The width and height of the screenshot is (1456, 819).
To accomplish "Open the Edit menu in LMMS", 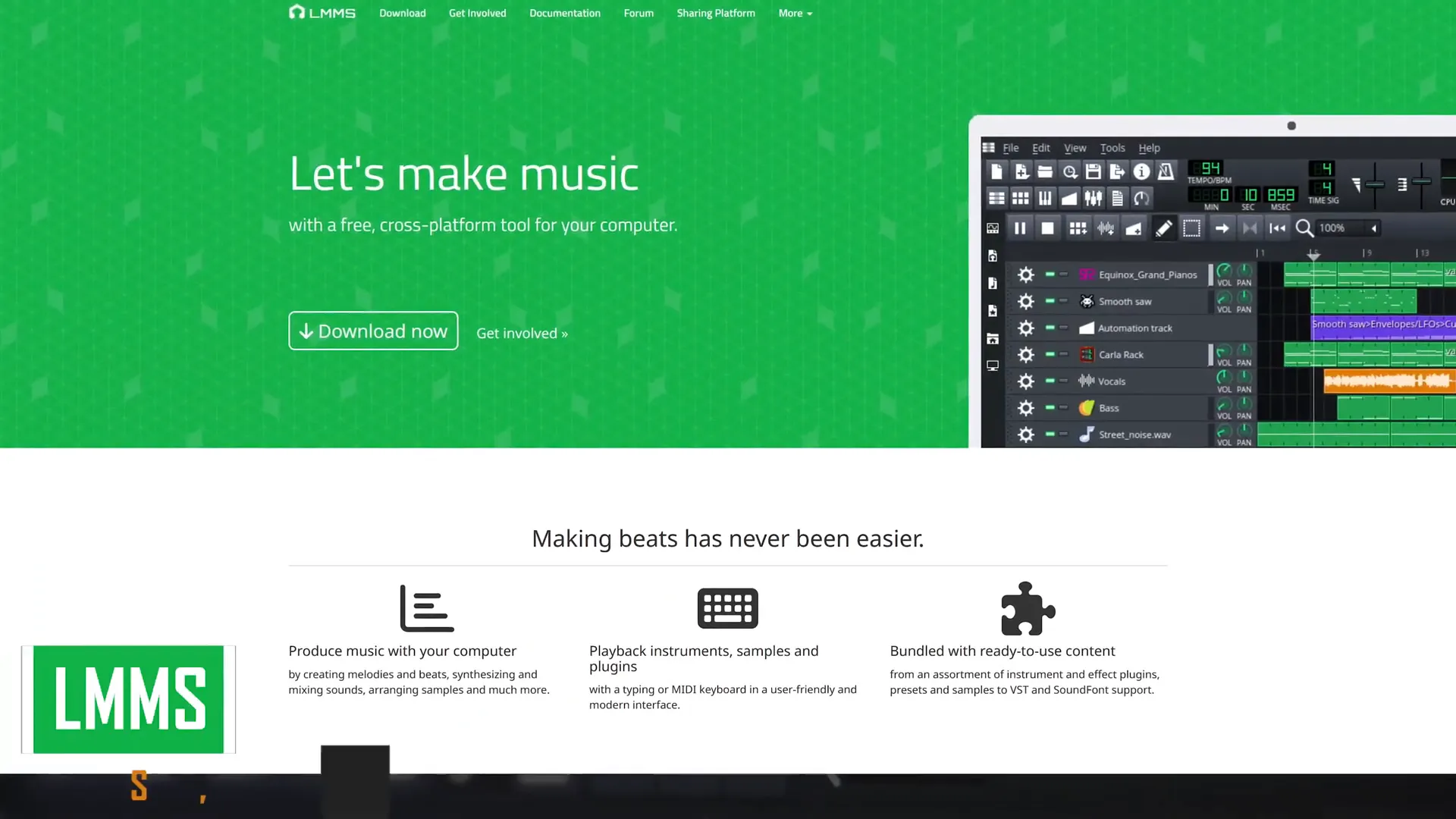I will (x=1041, y=148).
